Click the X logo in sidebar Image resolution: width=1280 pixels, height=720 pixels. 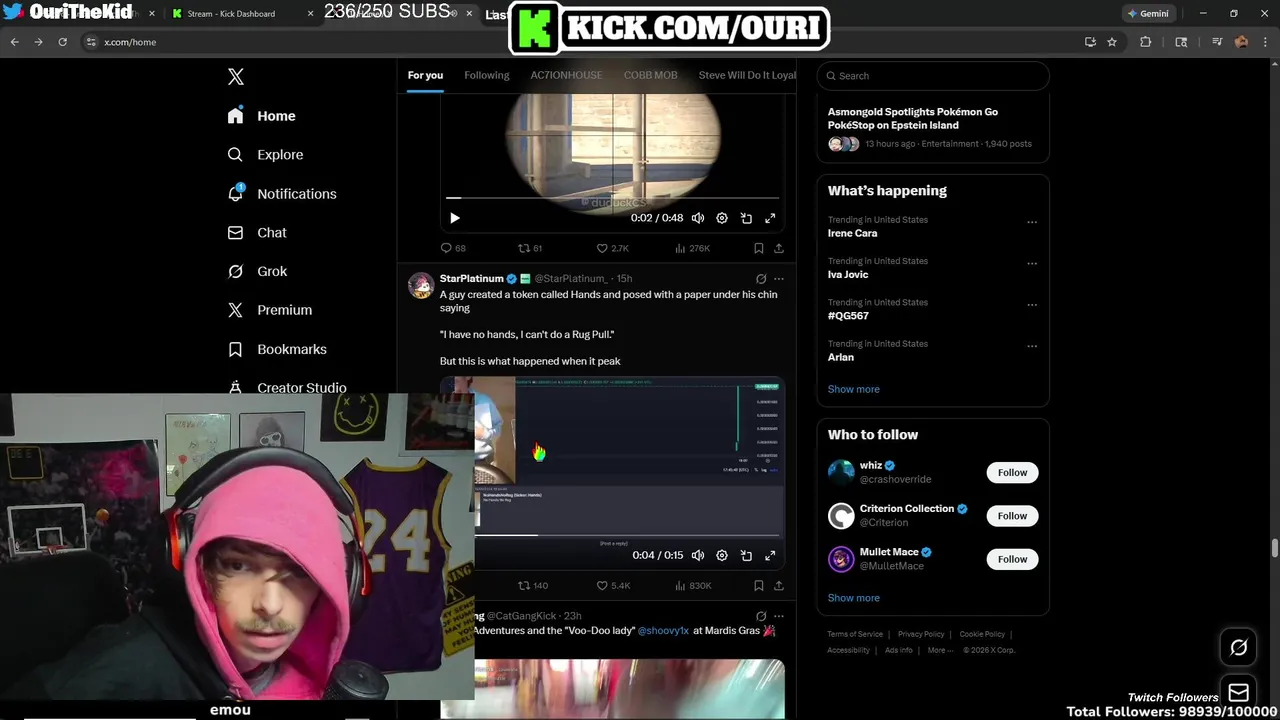click(236, 77)
